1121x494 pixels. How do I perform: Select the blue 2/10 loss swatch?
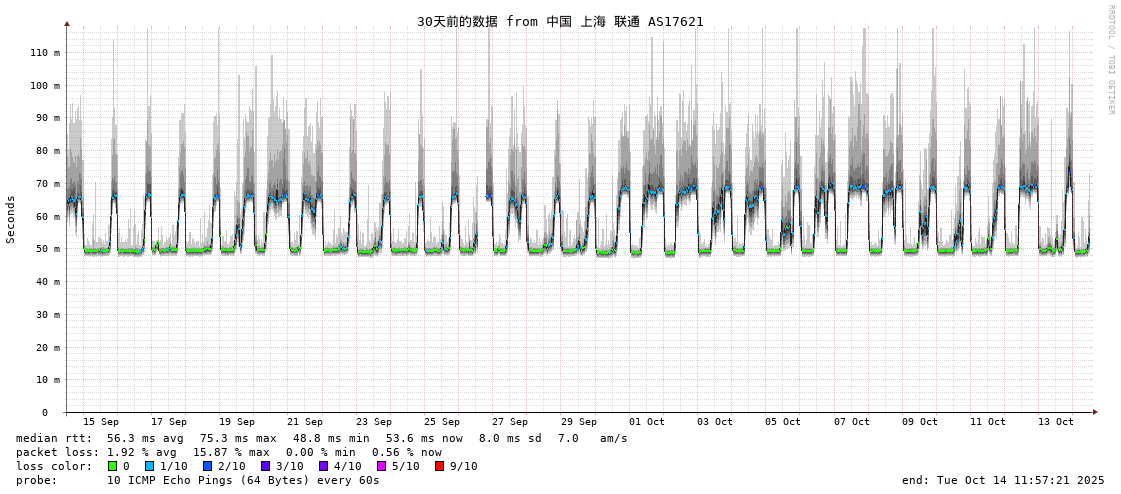pos(207,466)
